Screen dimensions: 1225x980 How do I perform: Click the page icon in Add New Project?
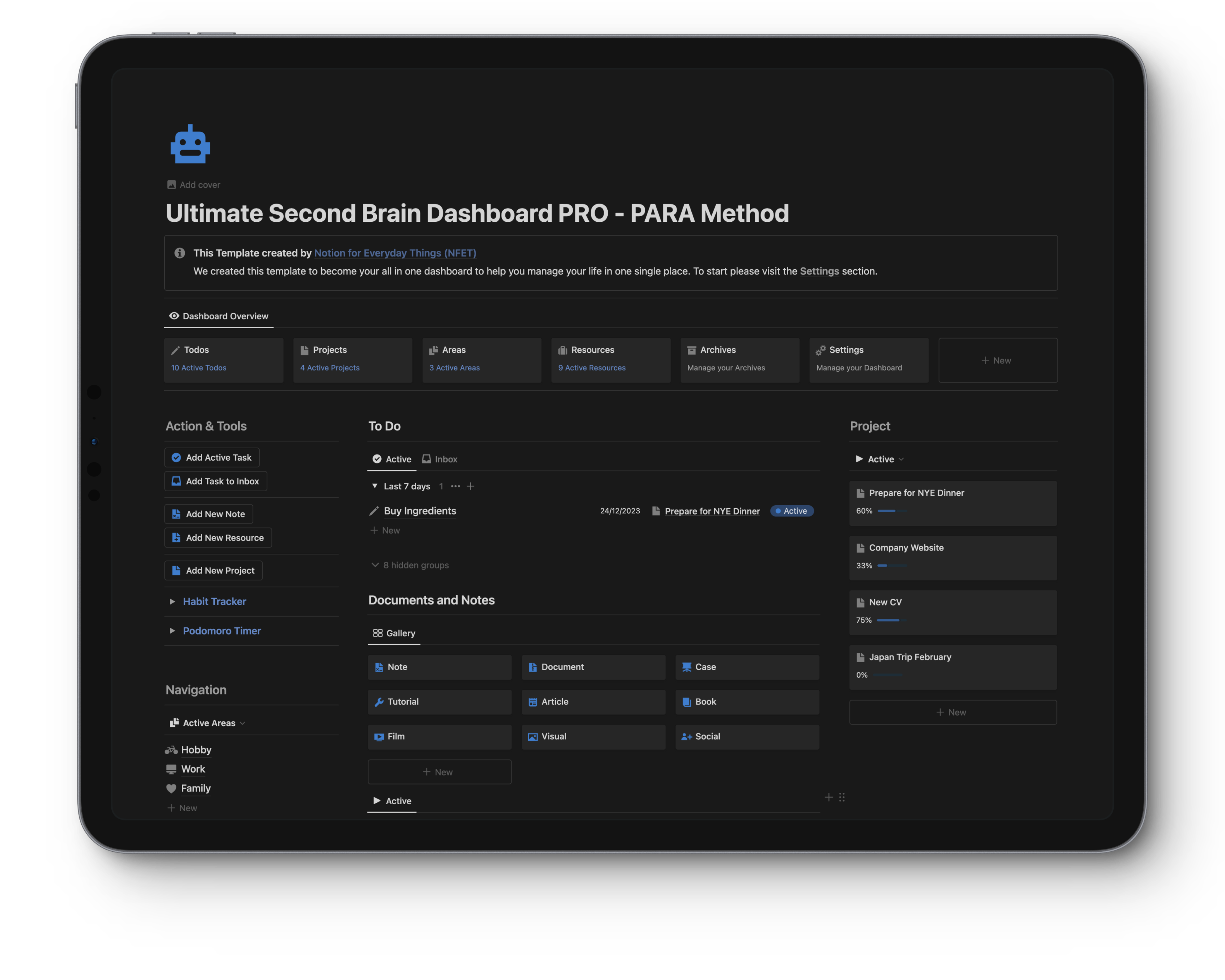(x=176, y=570)
